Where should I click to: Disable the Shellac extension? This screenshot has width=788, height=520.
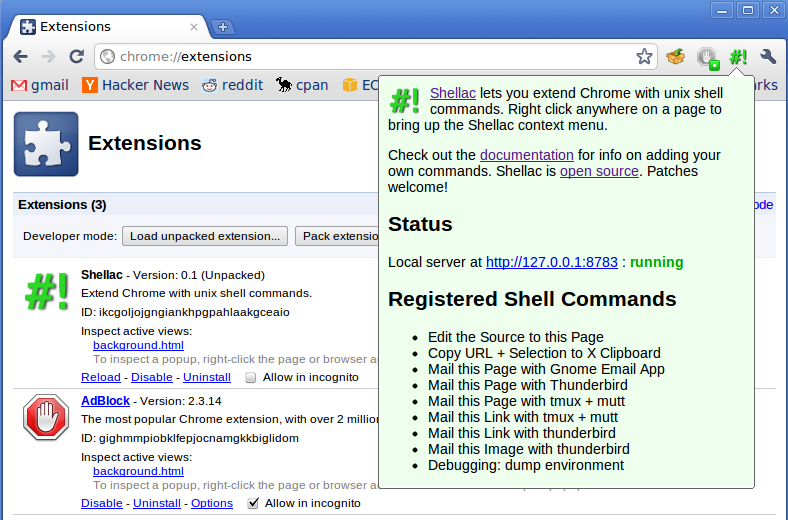click(x=152, y=377)
